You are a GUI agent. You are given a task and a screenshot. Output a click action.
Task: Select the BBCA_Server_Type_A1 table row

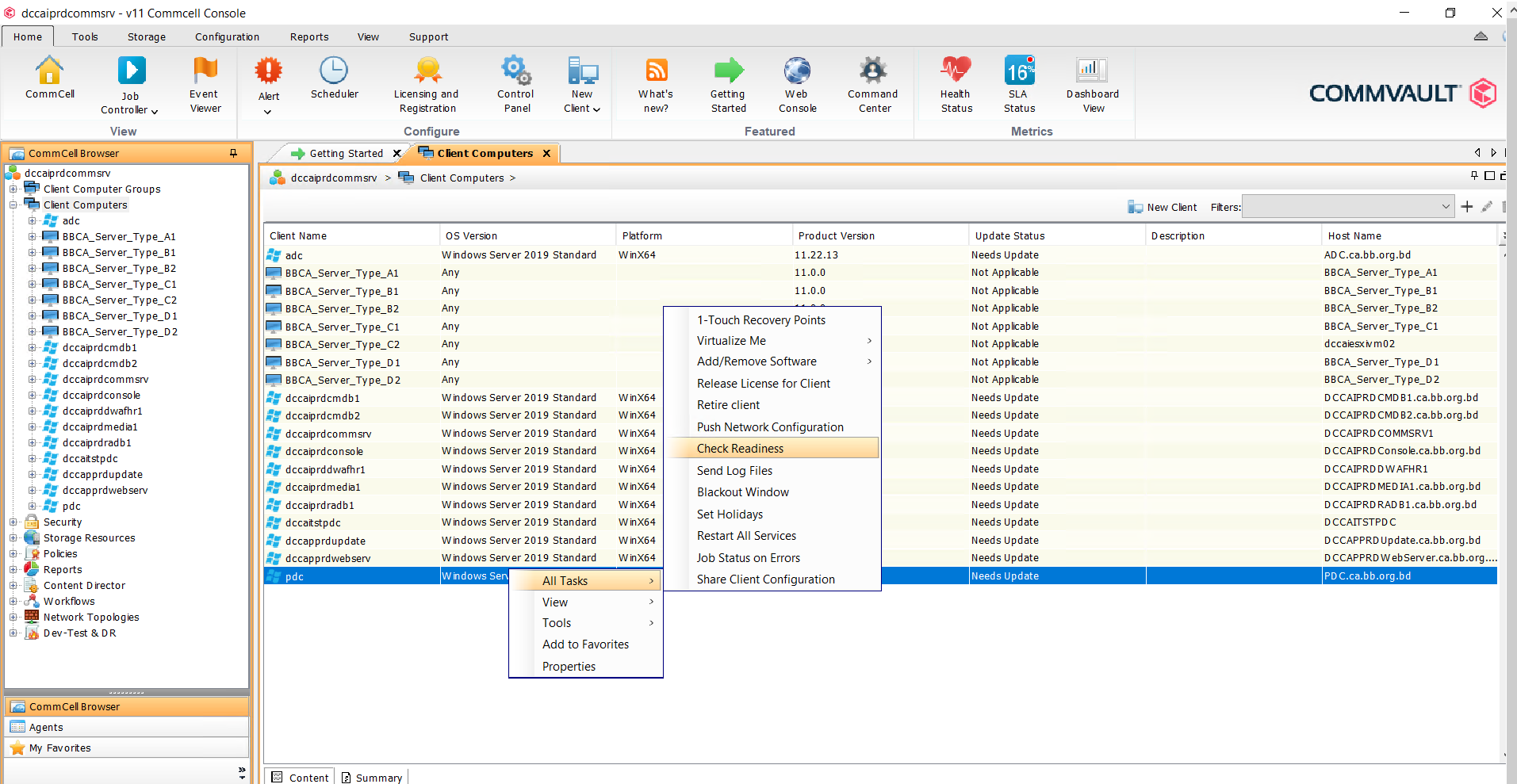coord(880,273)
